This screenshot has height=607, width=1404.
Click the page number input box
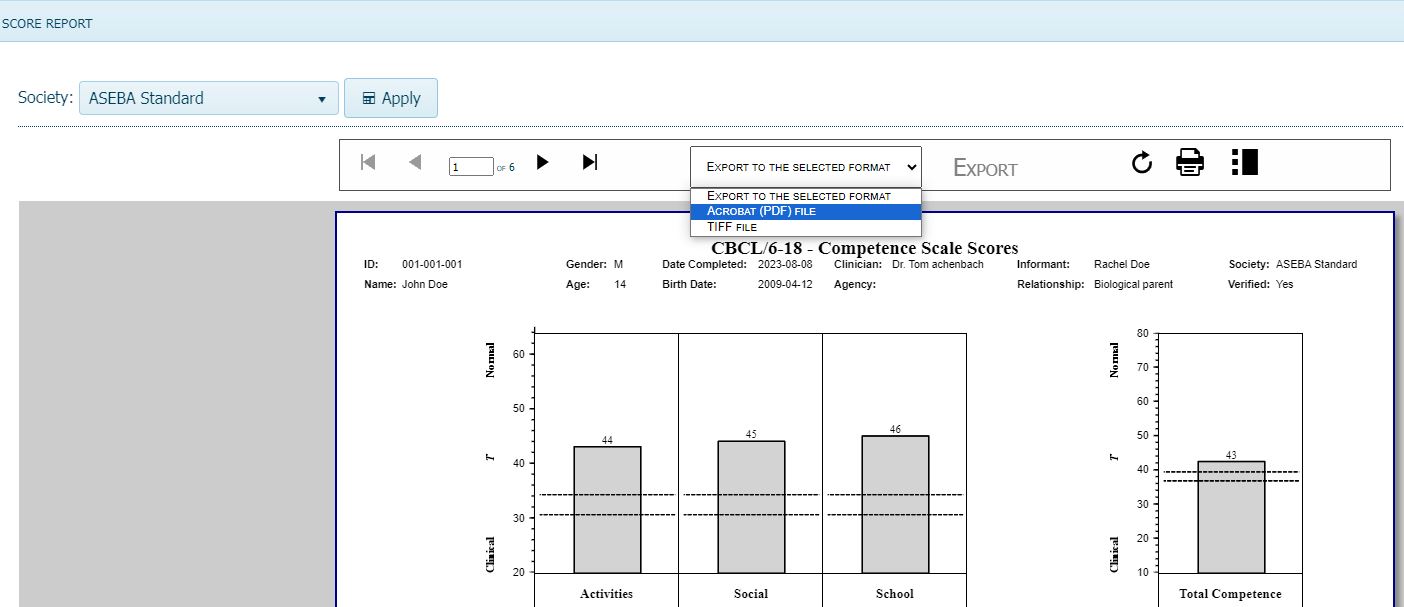point(471,166)
